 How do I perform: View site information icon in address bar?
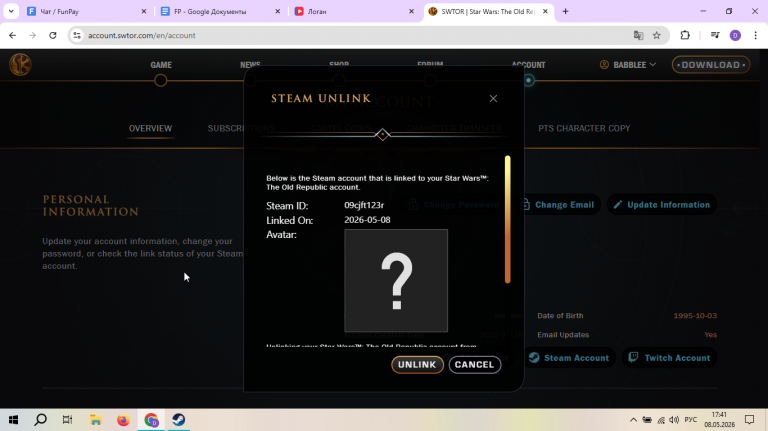pos(77,35)
